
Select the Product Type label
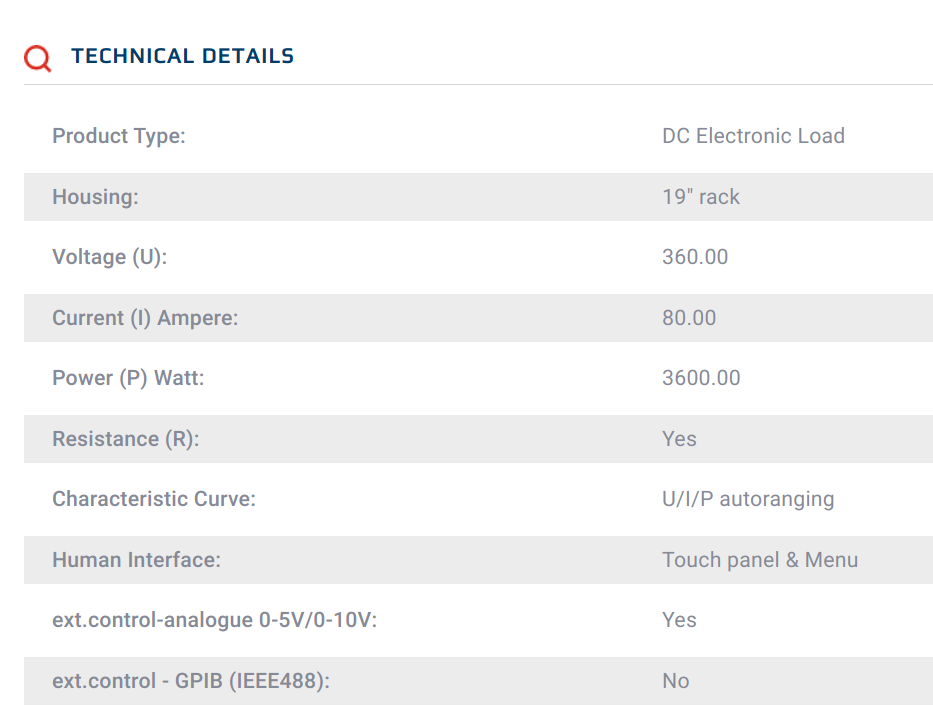pos(119,136)
